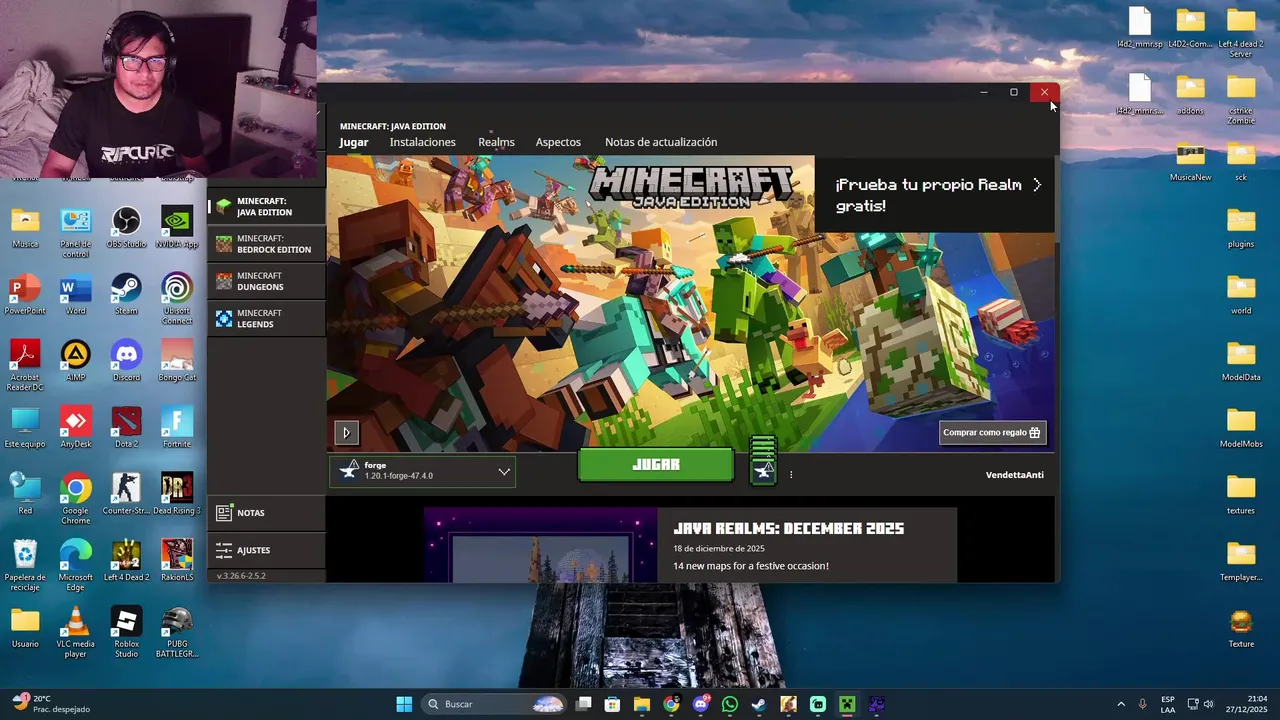Screen dimensions: 1280x720
Task: Select the Steam desktop icon
Action: point(126,294)
